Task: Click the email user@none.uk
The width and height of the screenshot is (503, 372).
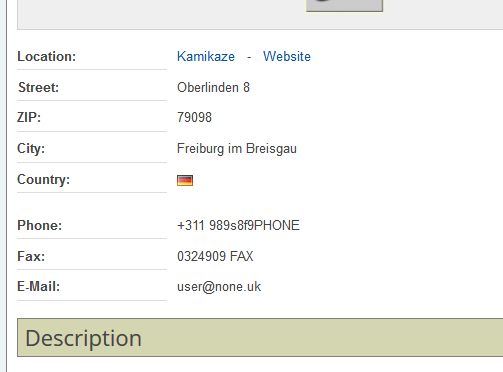Action: point(219,287)
